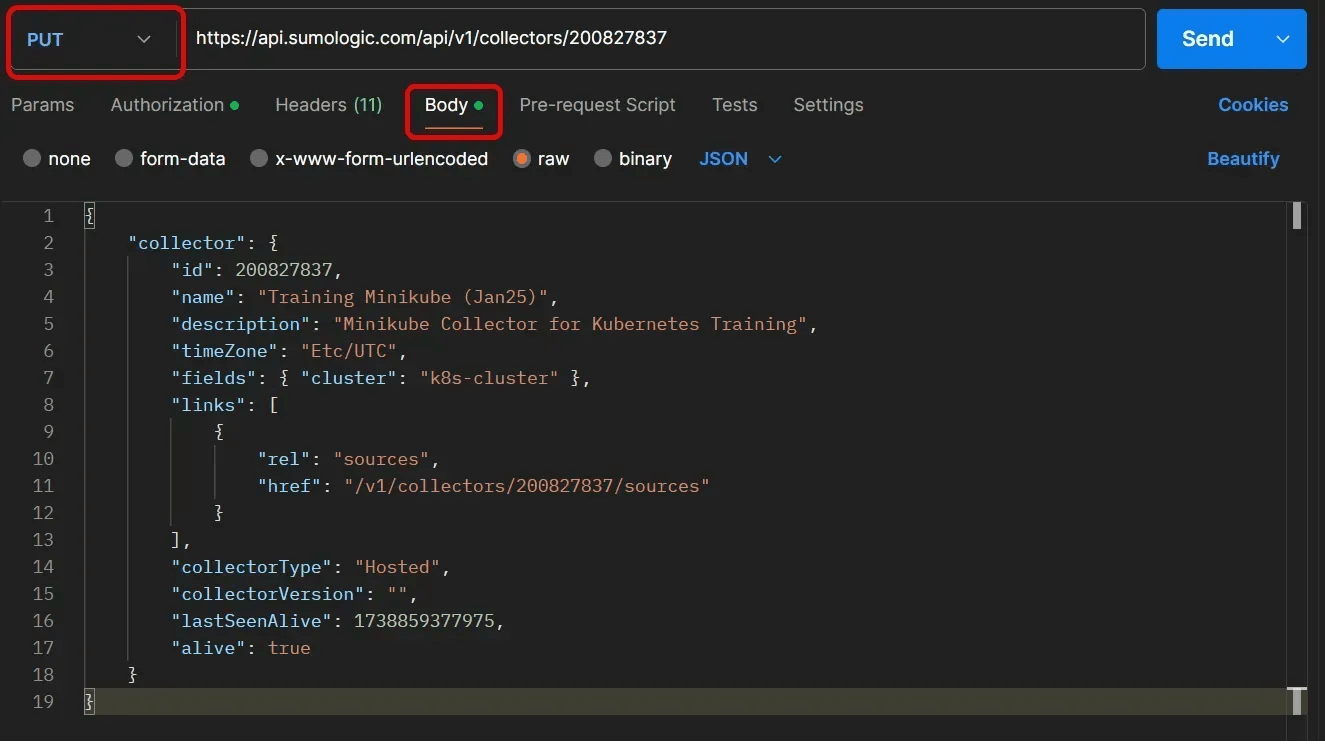Screen dimensions: 1325x744
Task: Click Beautify to format the JSON
Action: coord(1243,159)
